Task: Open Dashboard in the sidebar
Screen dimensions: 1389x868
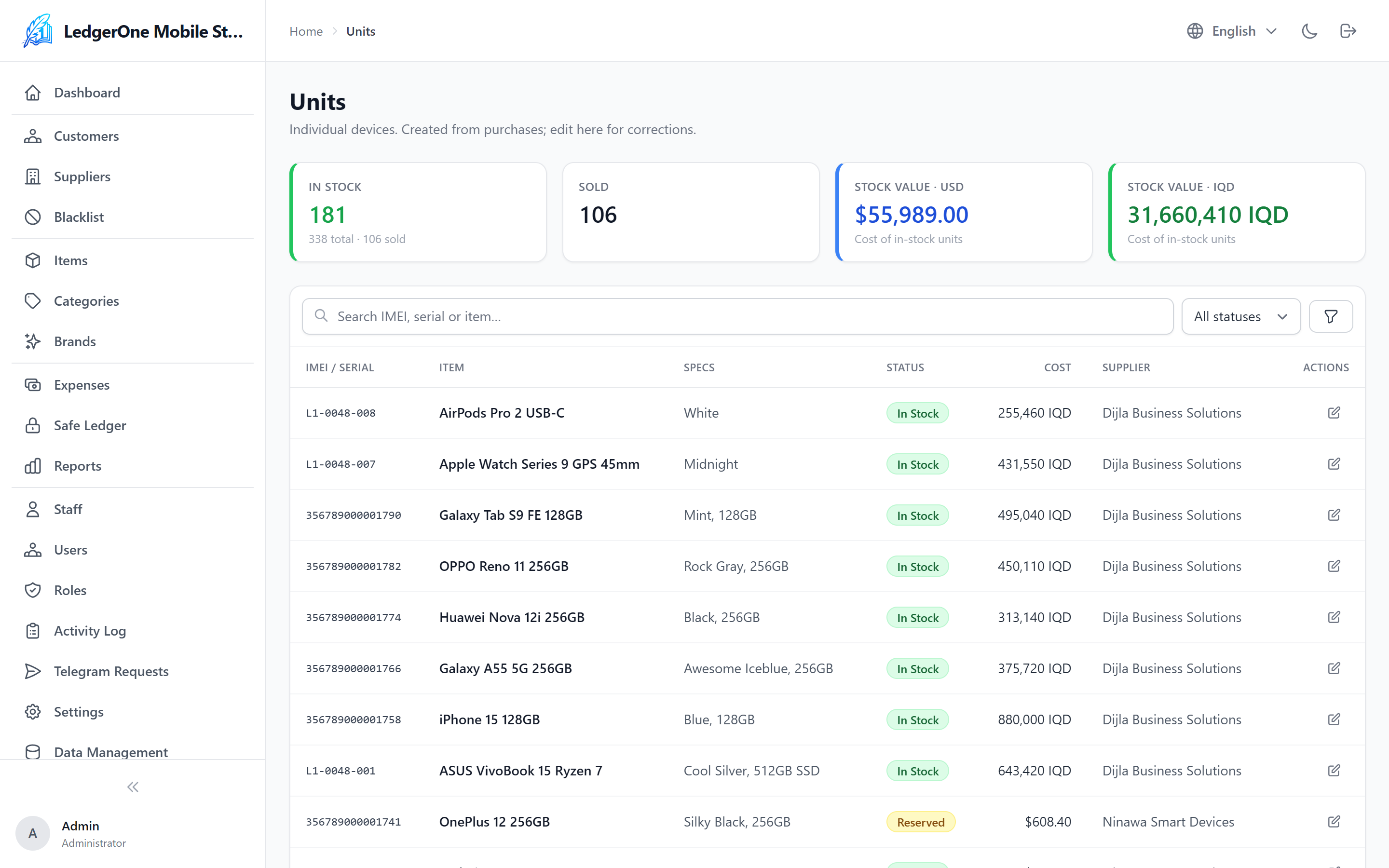Action: point(133,93)
